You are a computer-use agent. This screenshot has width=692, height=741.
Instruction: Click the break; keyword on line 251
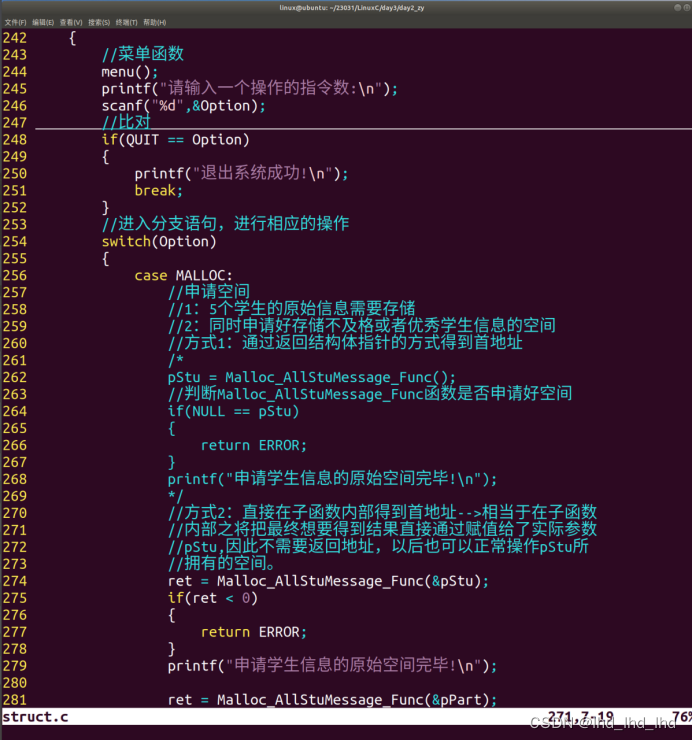[158, 190]
